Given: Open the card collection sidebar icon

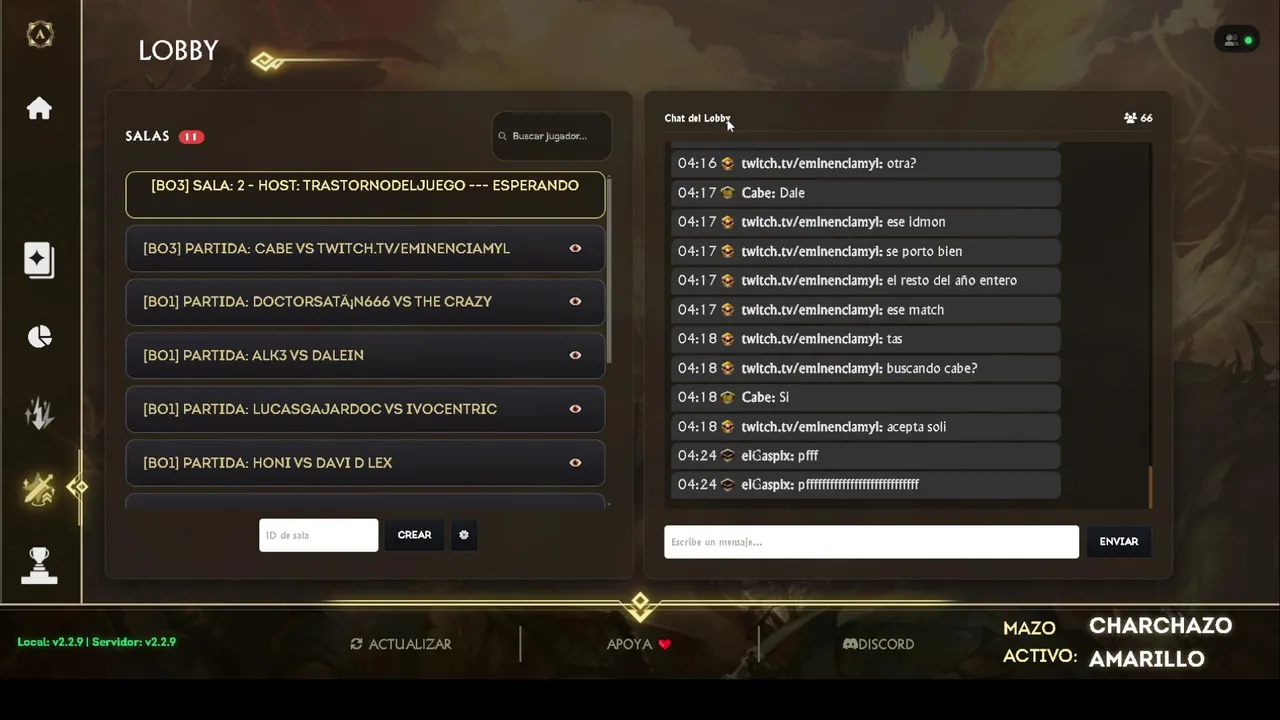Looking at the screenshot, I should [39, 260].
